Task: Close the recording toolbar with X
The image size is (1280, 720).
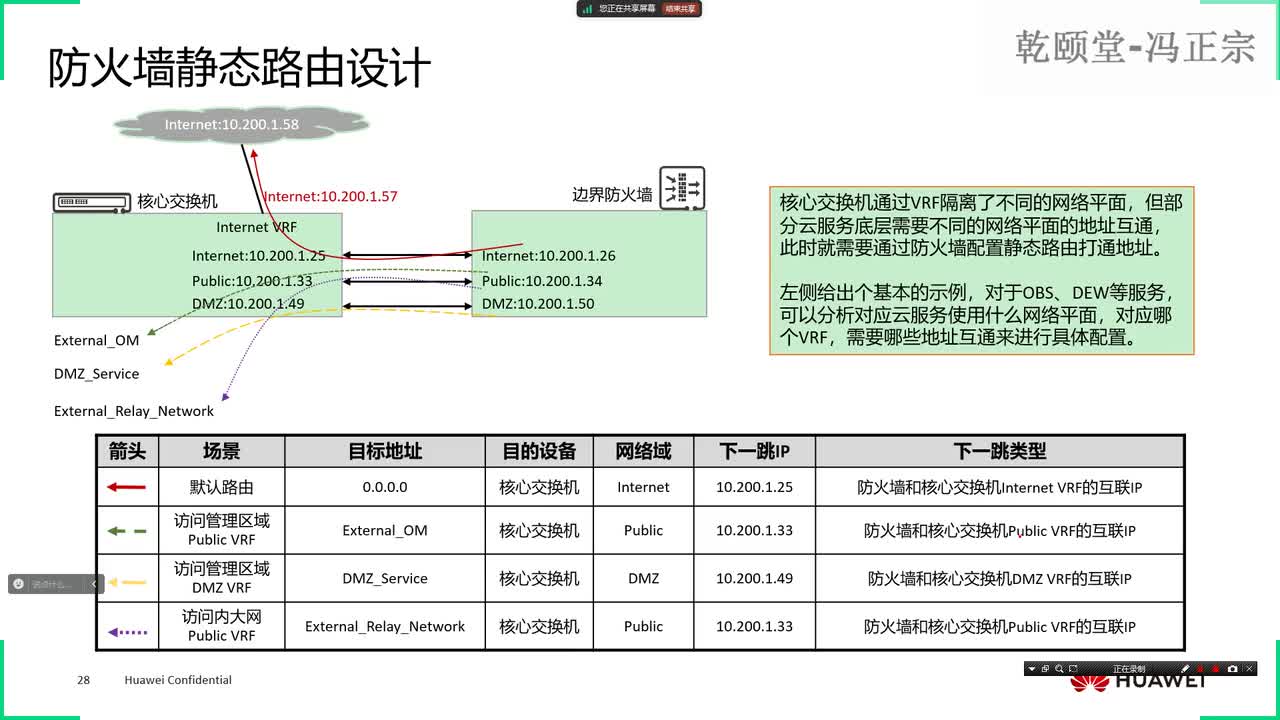Action: coord(1249,669)
